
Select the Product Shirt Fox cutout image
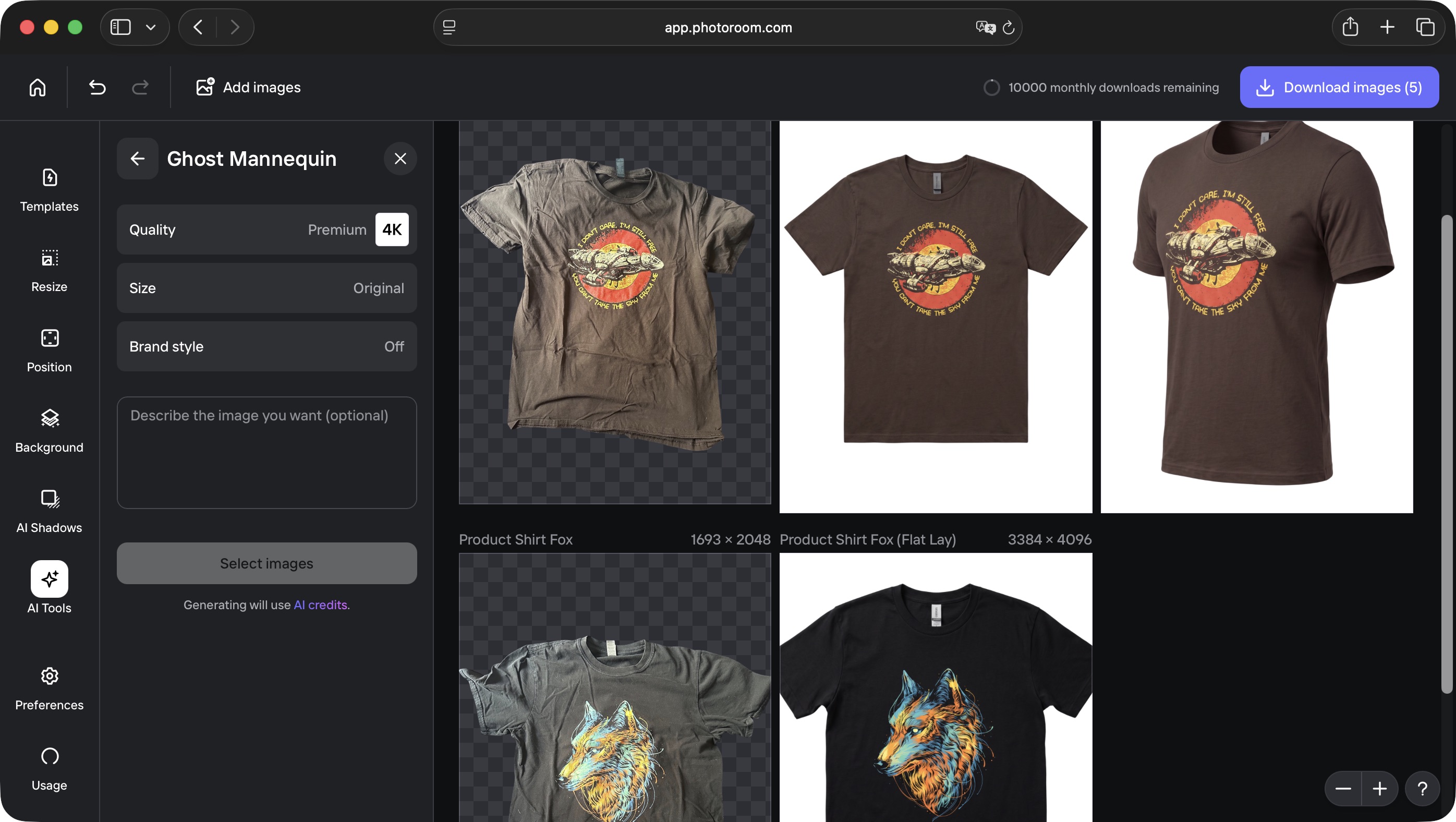tap(615, 687)
